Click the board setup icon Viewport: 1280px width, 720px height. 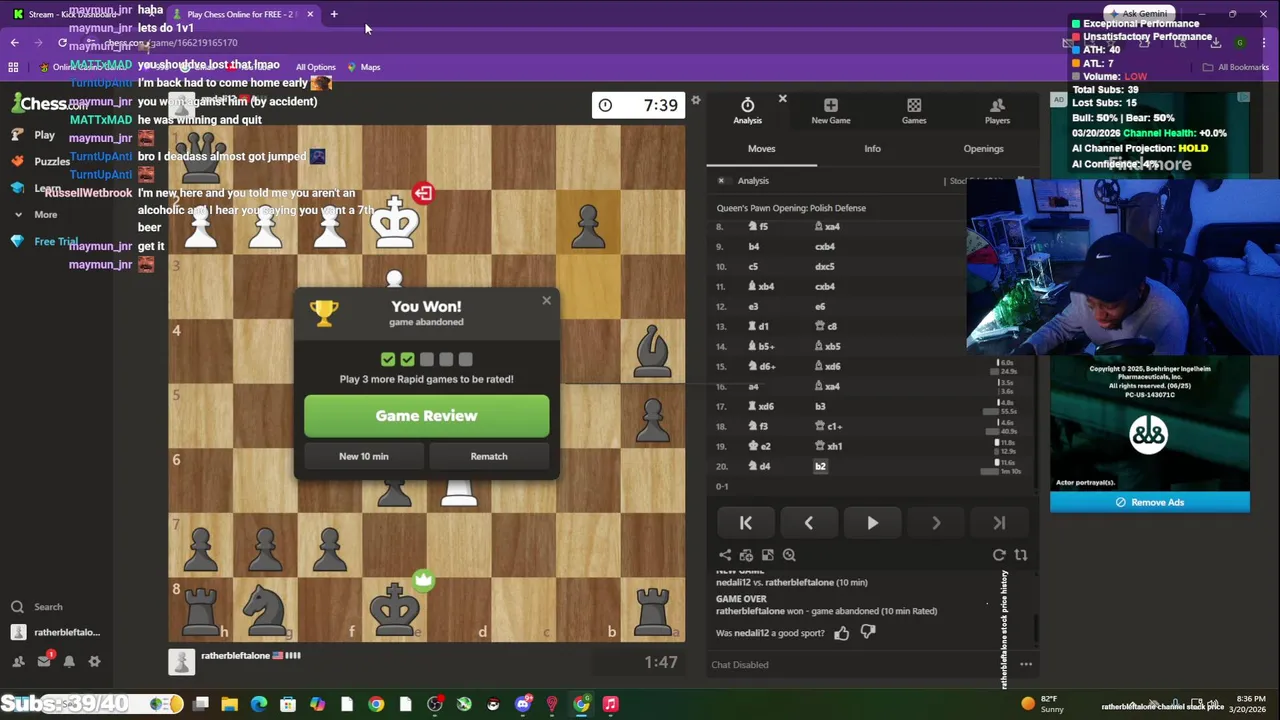pyautogui.click(x=768, y=555)
